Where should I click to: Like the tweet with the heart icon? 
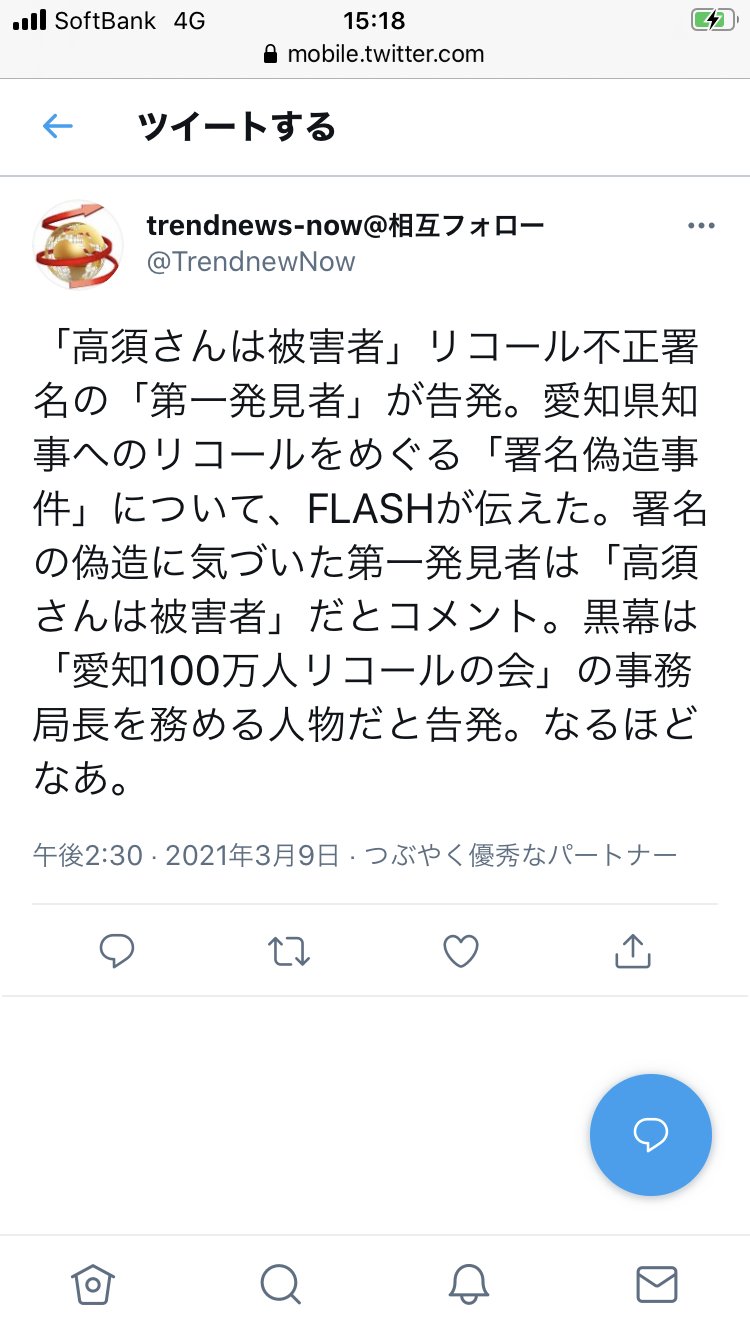click(x=461, y=951)
